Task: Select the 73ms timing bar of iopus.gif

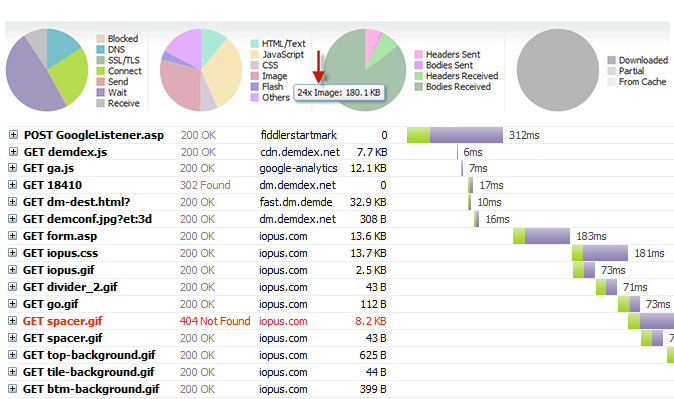Action: tap(584, 270)
